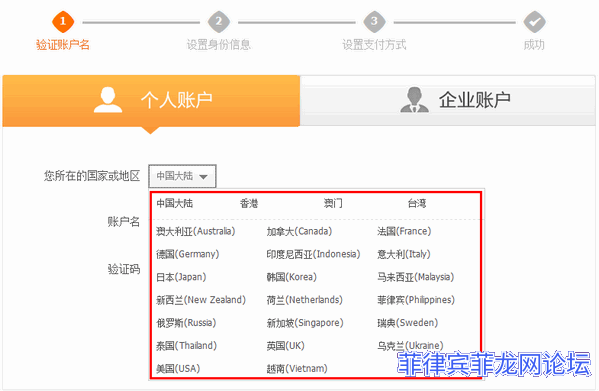The image size is (599, 391).
Task: Click the personal account person icon
Action: coord(108,100)
